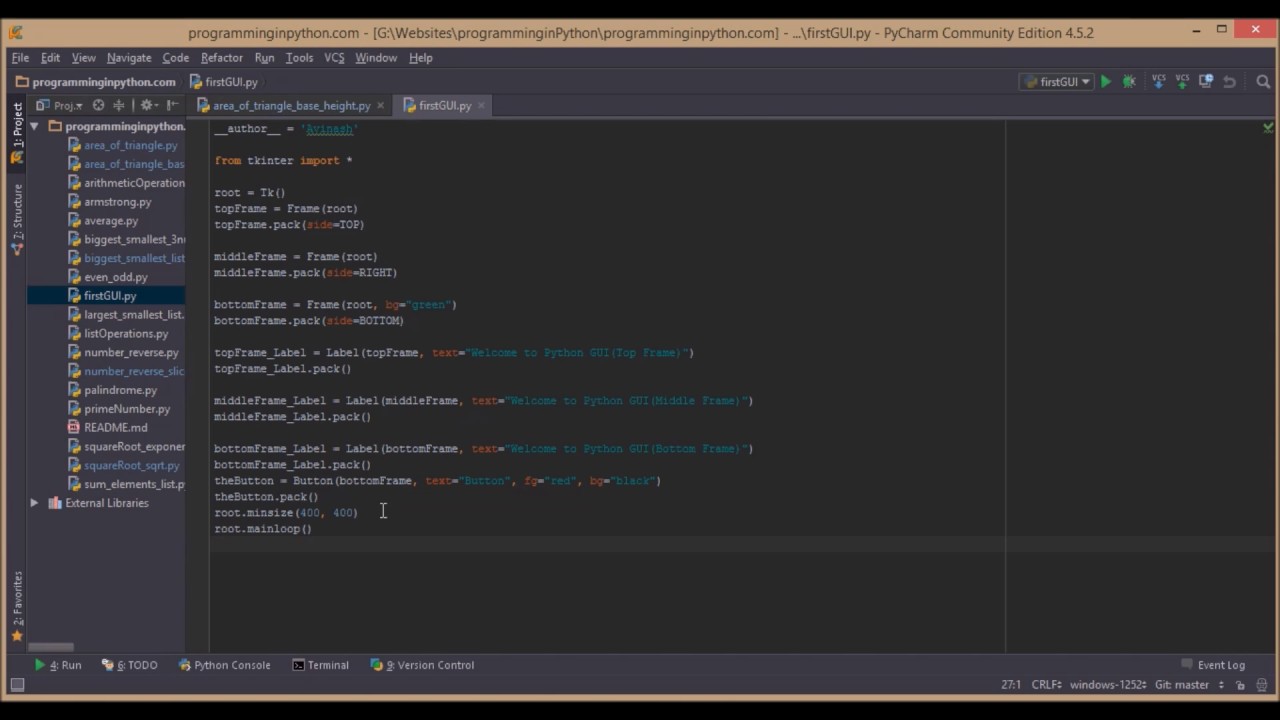Click the VCS commit changes icon
Screen dimensions: 1280x720
(1182, 82)
